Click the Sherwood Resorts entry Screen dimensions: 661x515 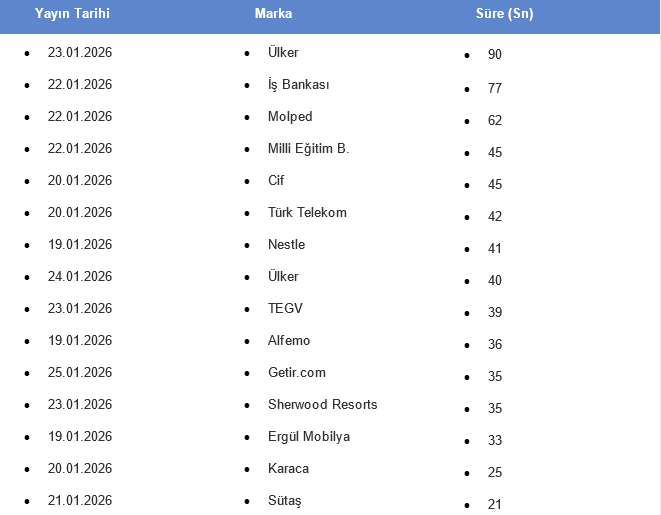click(322, 405)
